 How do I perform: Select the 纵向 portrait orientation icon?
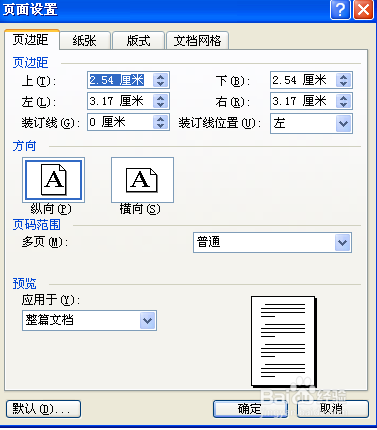click(x=53, y=180)
